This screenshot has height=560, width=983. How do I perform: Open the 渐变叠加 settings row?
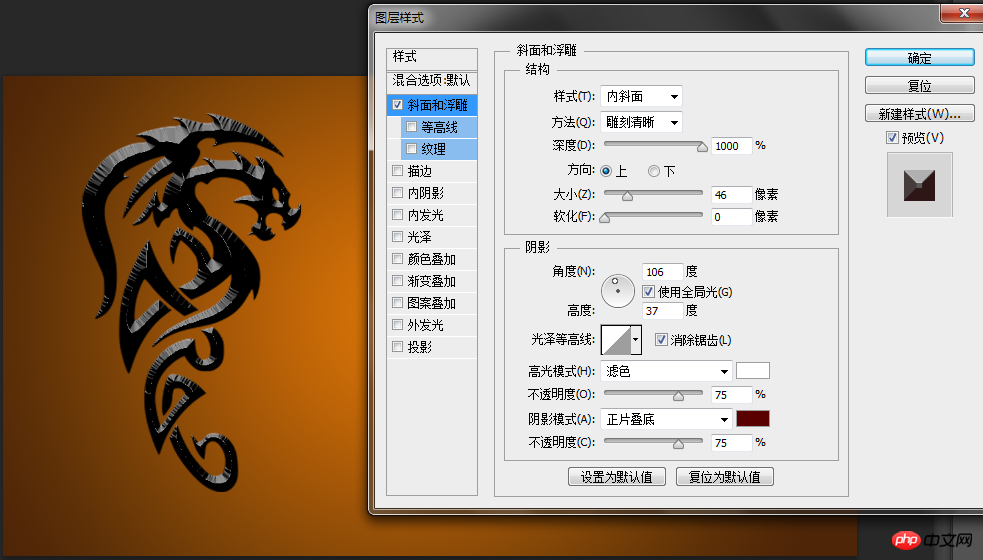click(x=432, y=281)
